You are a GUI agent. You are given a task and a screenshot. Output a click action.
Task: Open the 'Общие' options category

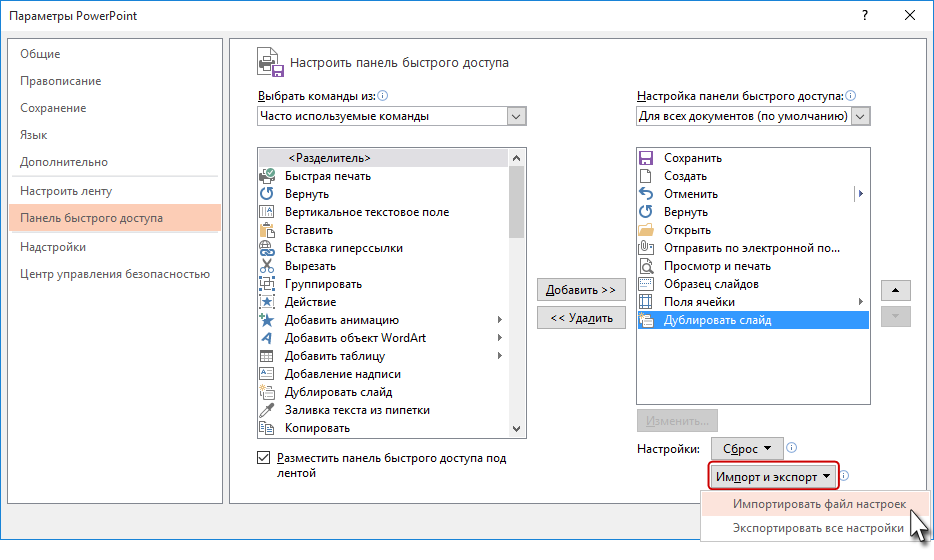(115, 54)
